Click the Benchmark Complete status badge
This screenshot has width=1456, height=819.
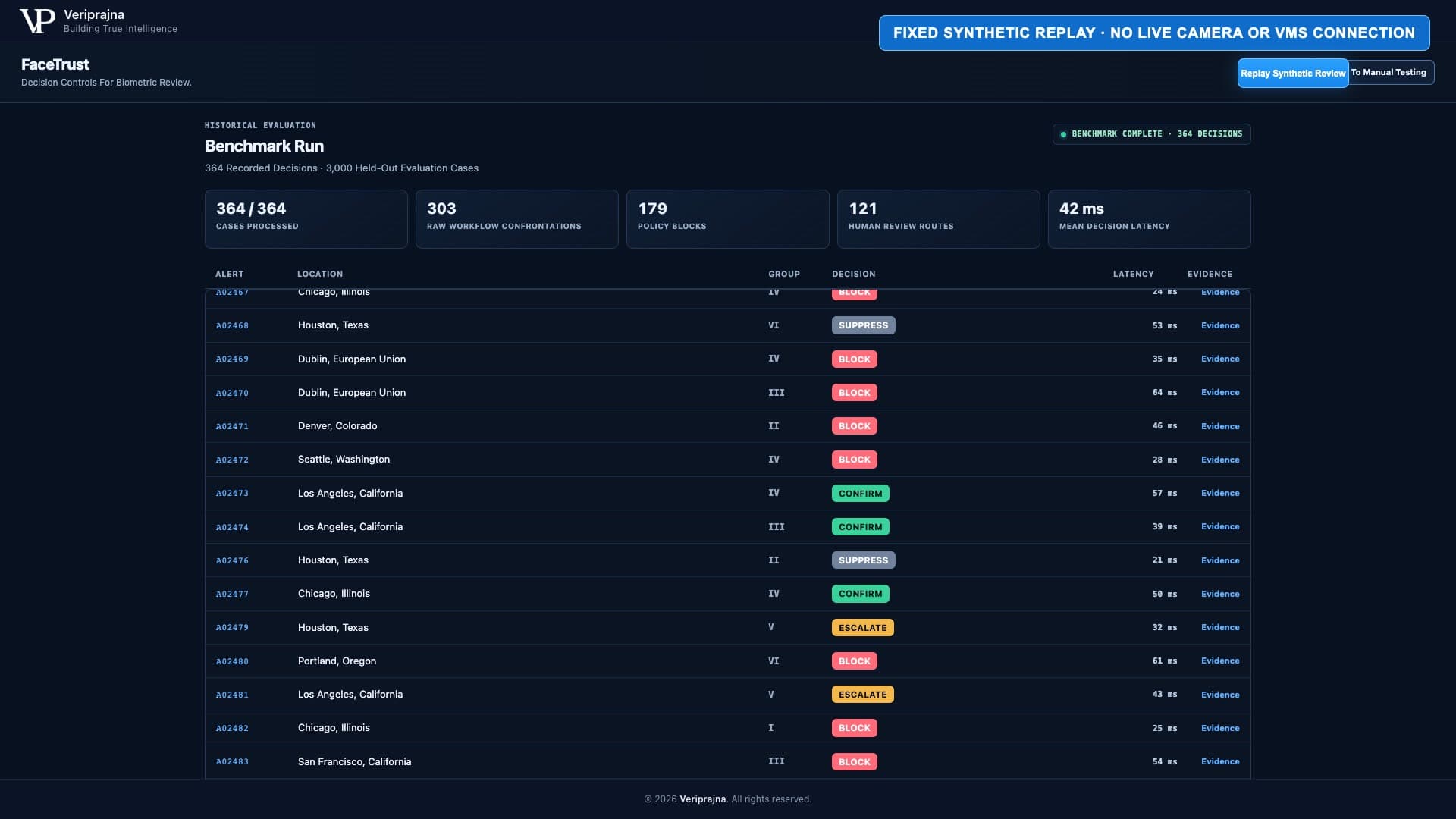1151,133
